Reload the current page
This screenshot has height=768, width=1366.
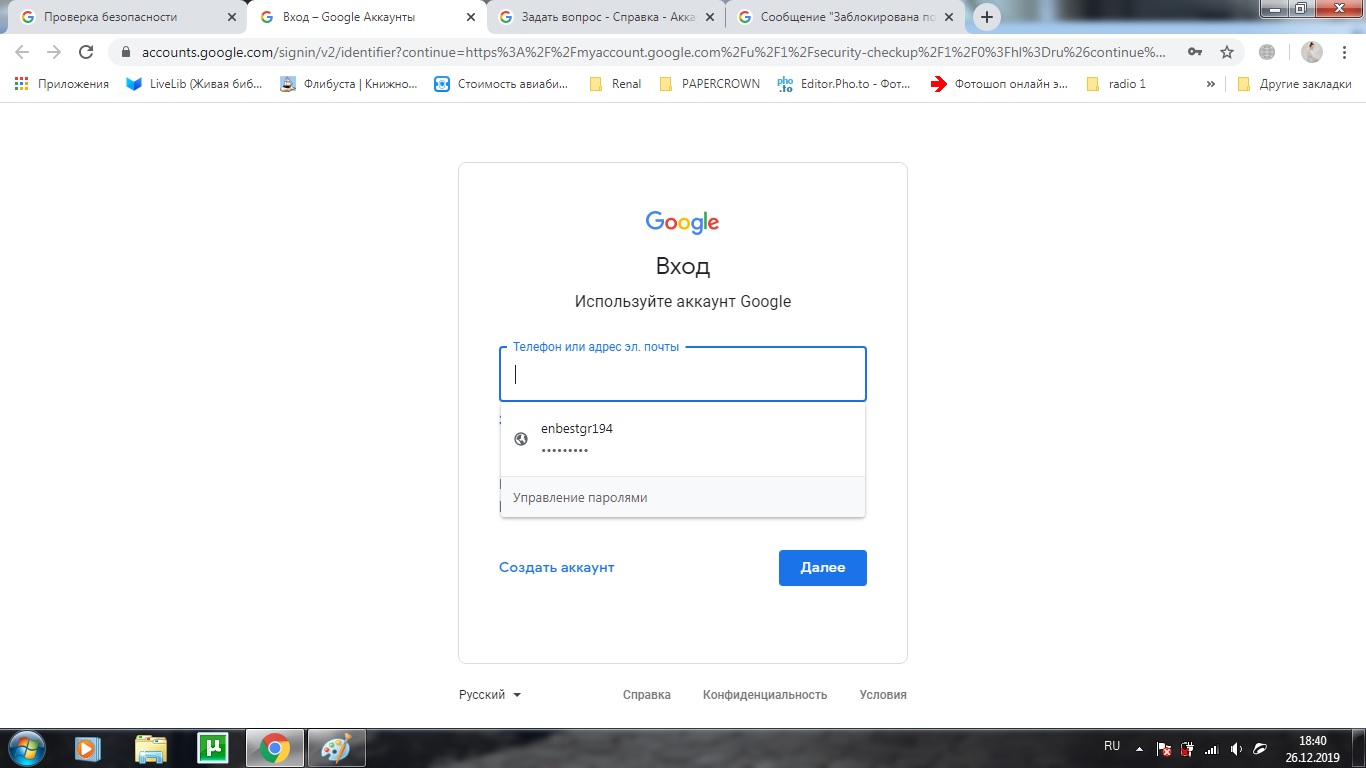(x=86, y=52)
